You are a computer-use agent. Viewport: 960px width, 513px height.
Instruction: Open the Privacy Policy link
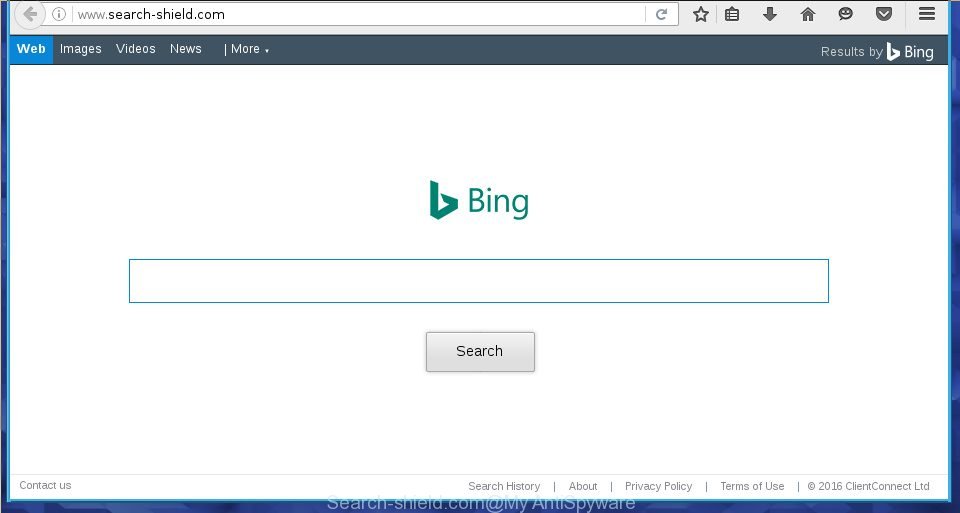pos(658,486)
